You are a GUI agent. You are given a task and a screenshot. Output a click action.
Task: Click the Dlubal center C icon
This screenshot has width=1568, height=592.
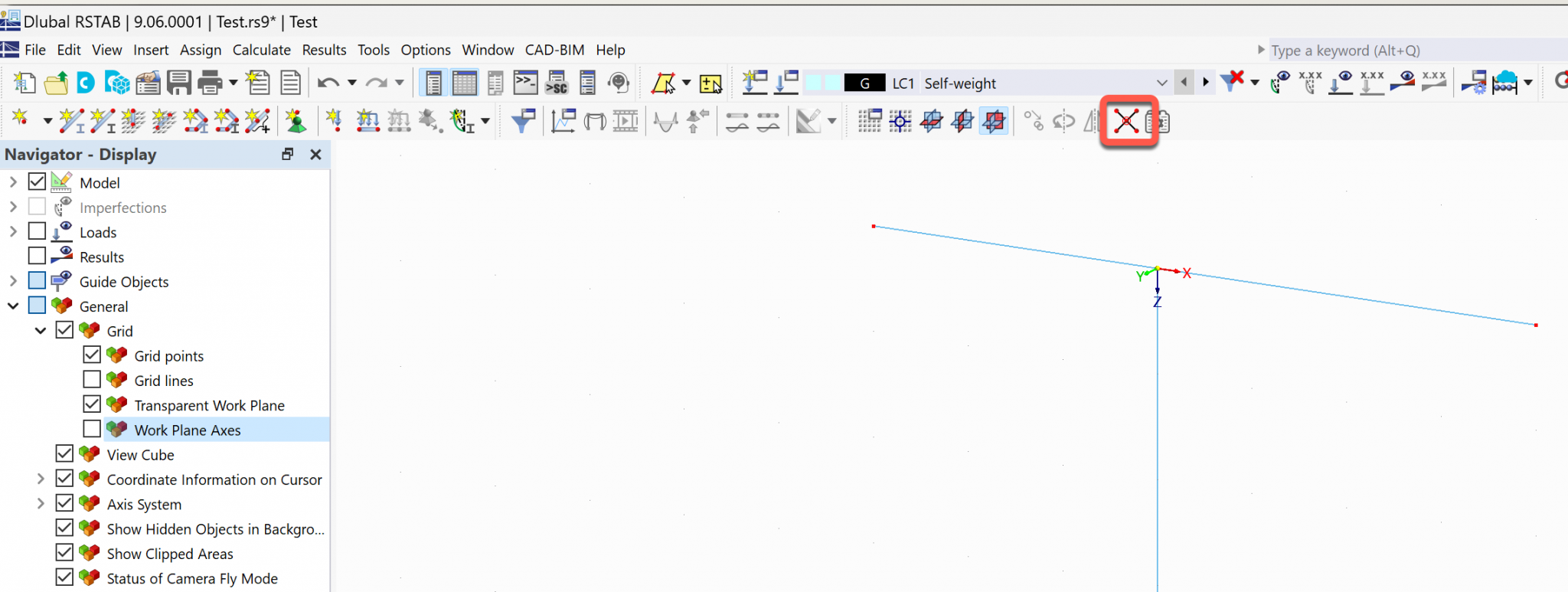86,83
